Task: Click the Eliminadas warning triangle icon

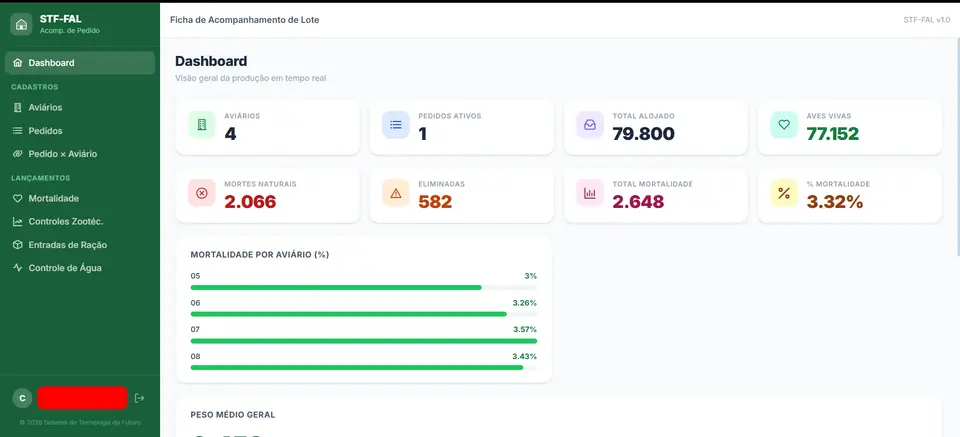Action: pos(396,193)
